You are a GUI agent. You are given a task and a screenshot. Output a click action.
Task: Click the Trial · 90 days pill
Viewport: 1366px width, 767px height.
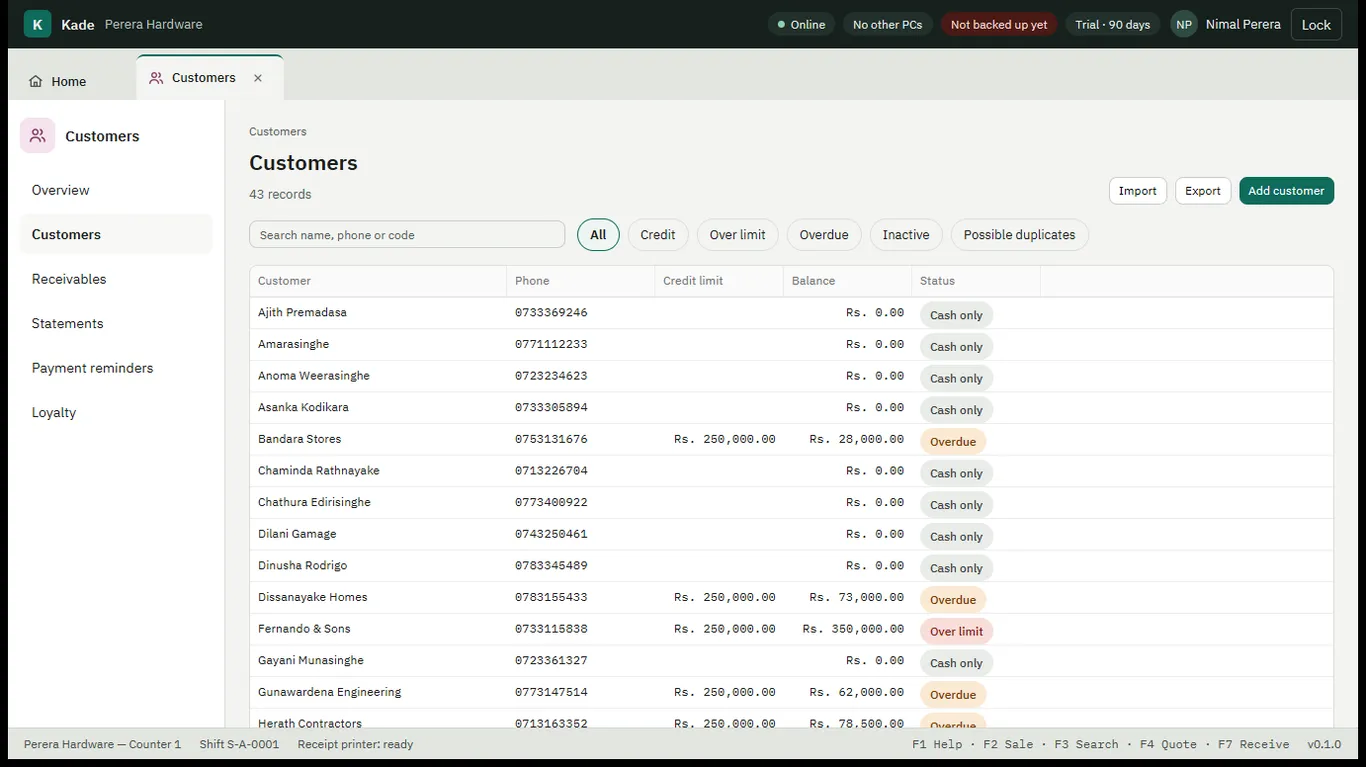1113,24
